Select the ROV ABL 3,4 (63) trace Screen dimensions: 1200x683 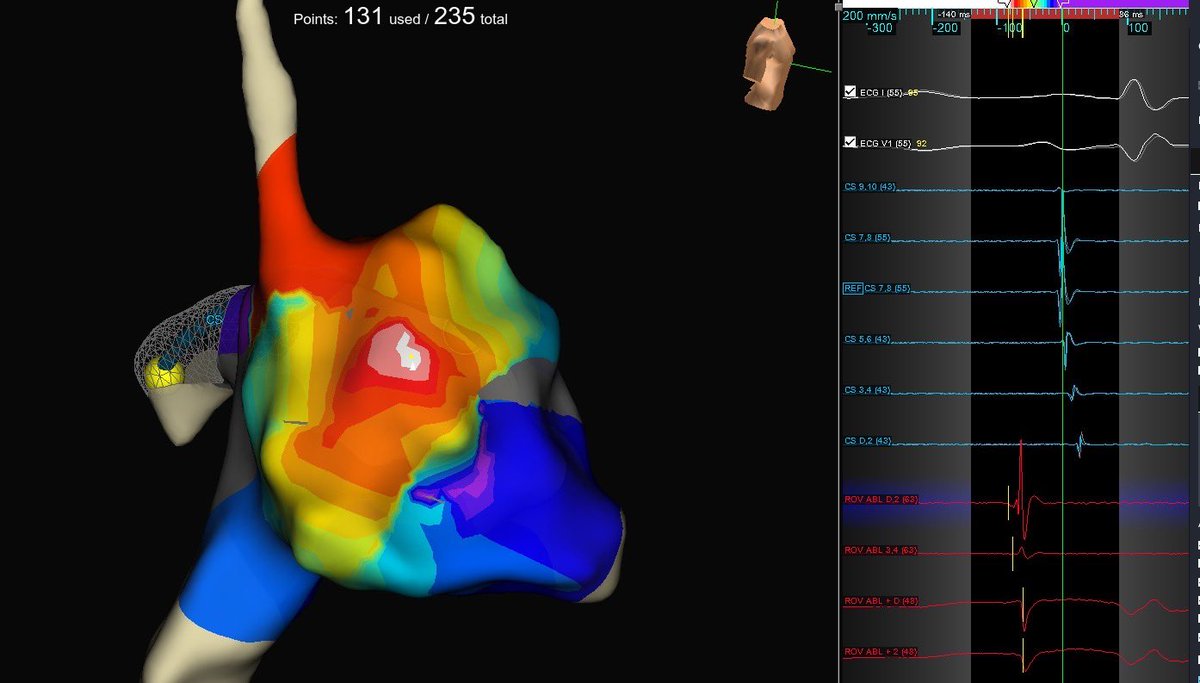pyautogui.click(x=881, y=550)
